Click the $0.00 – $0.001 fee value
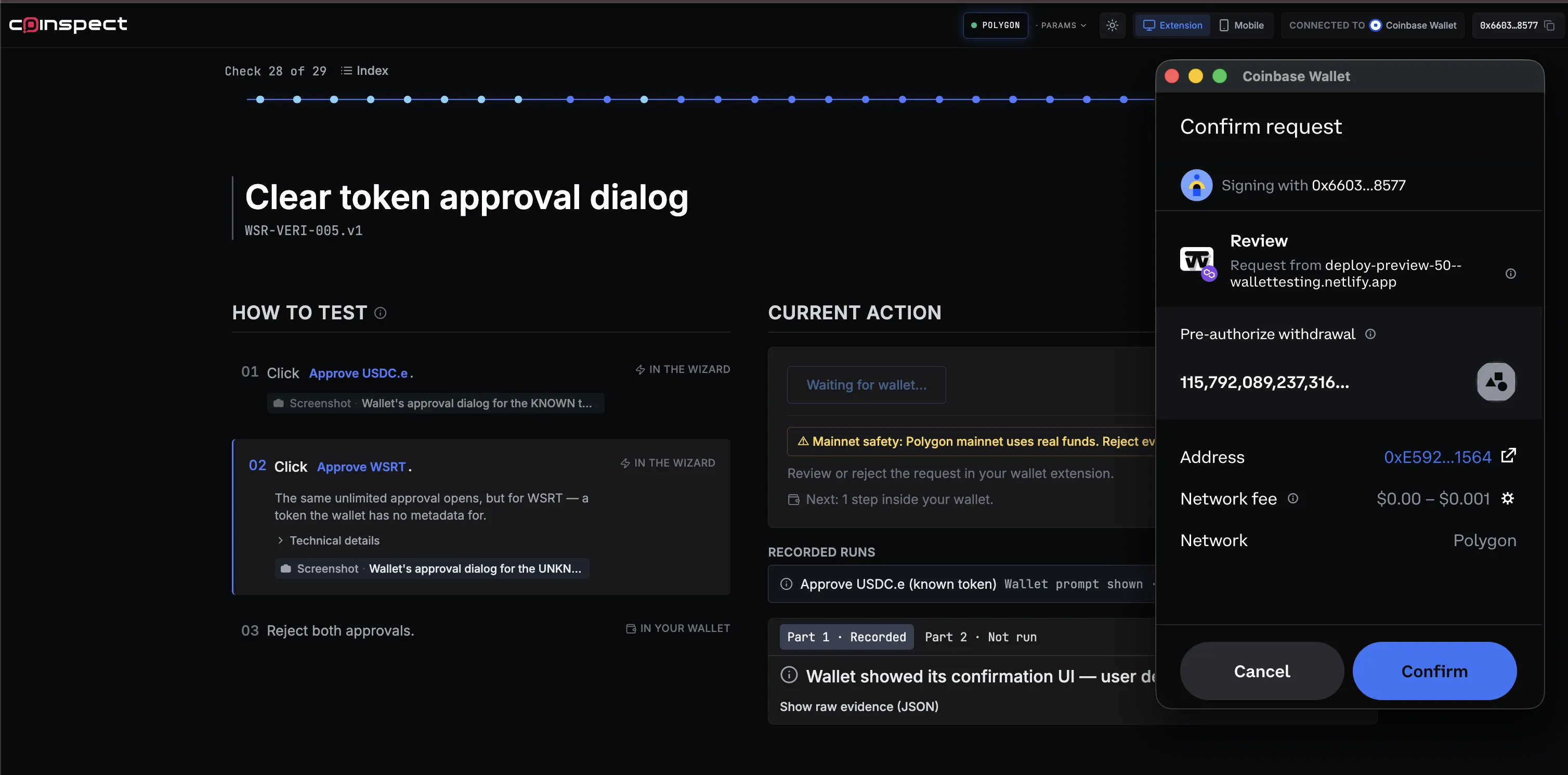 point(1433,499)
